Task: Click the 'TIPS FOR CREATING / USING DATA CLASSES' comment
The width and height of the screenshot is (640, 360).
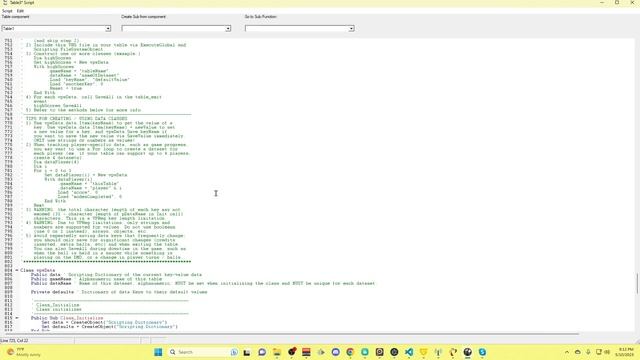Action: [x=77, y=119]
